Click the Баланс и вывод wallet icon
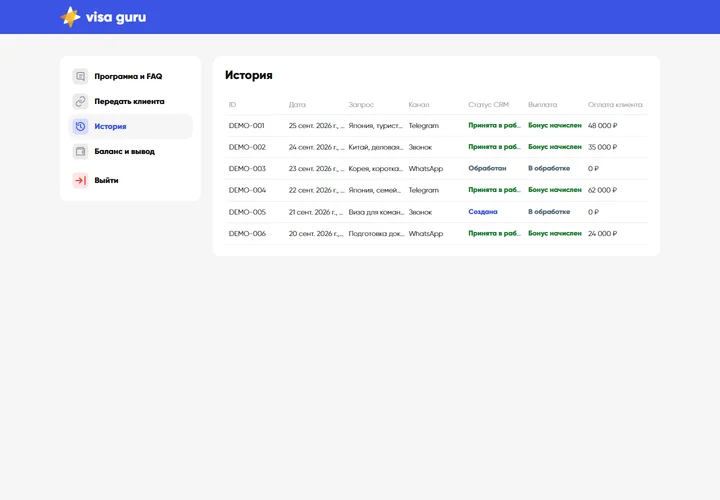 (80, 151)
